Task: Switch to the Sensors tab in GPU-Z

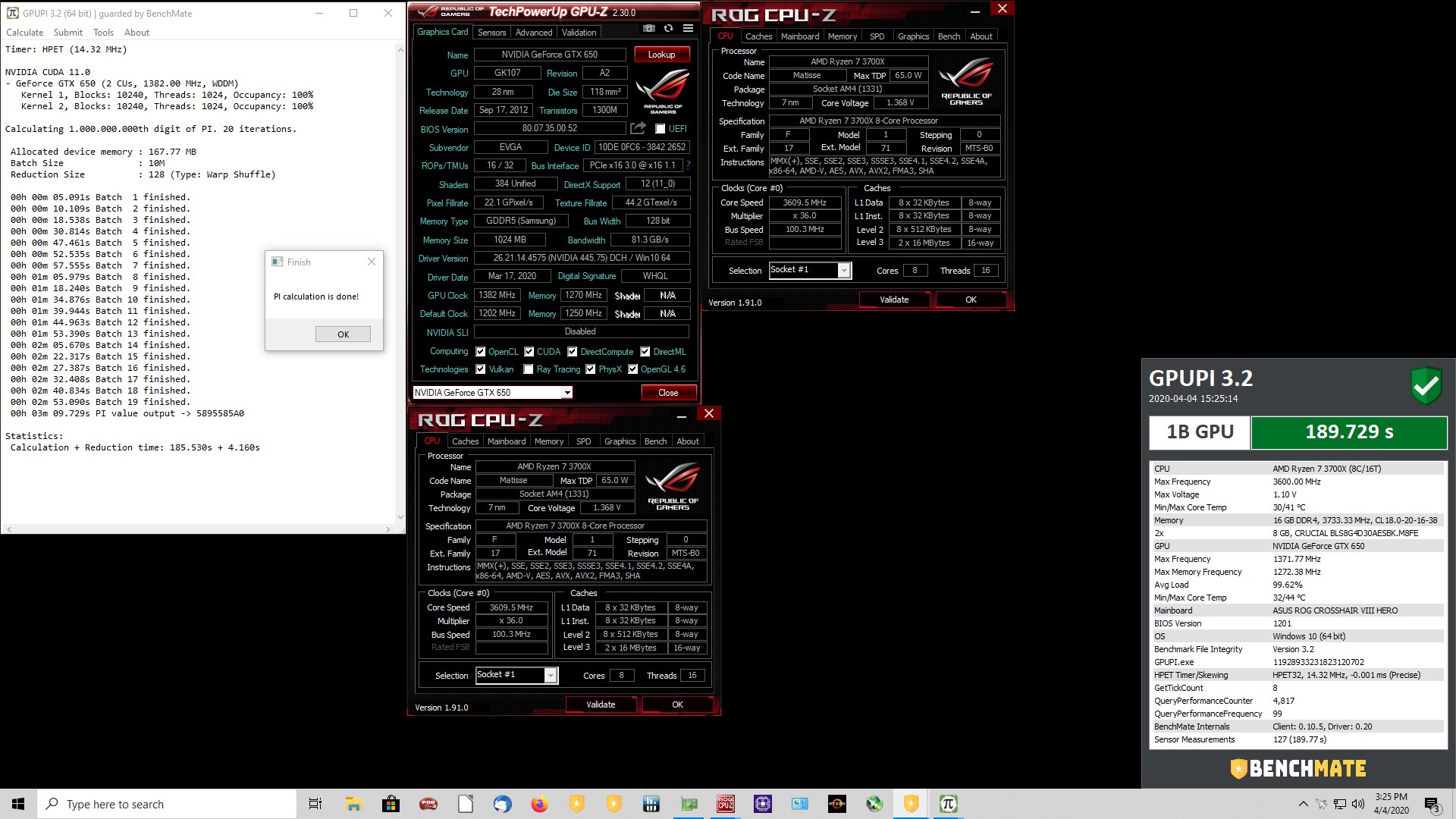Action: click(491, 33)
